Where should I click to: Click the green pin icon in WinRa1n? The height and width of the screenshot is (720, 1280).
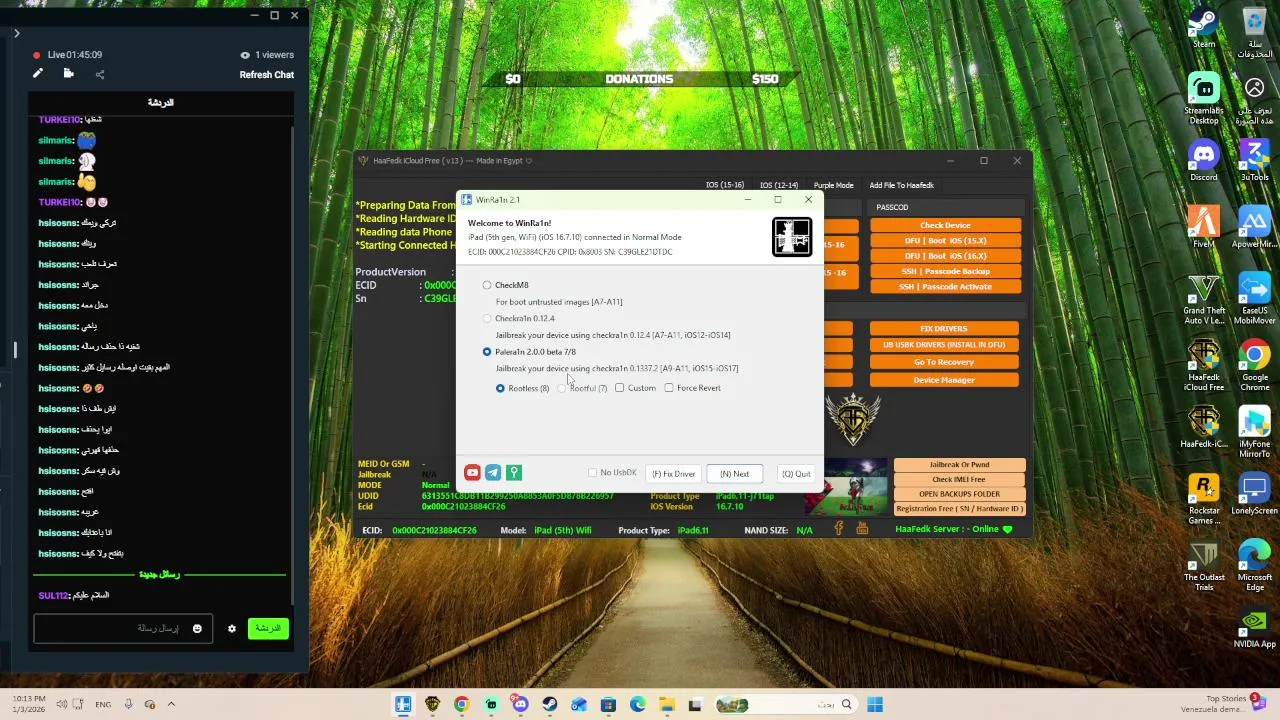click(514, 473)
